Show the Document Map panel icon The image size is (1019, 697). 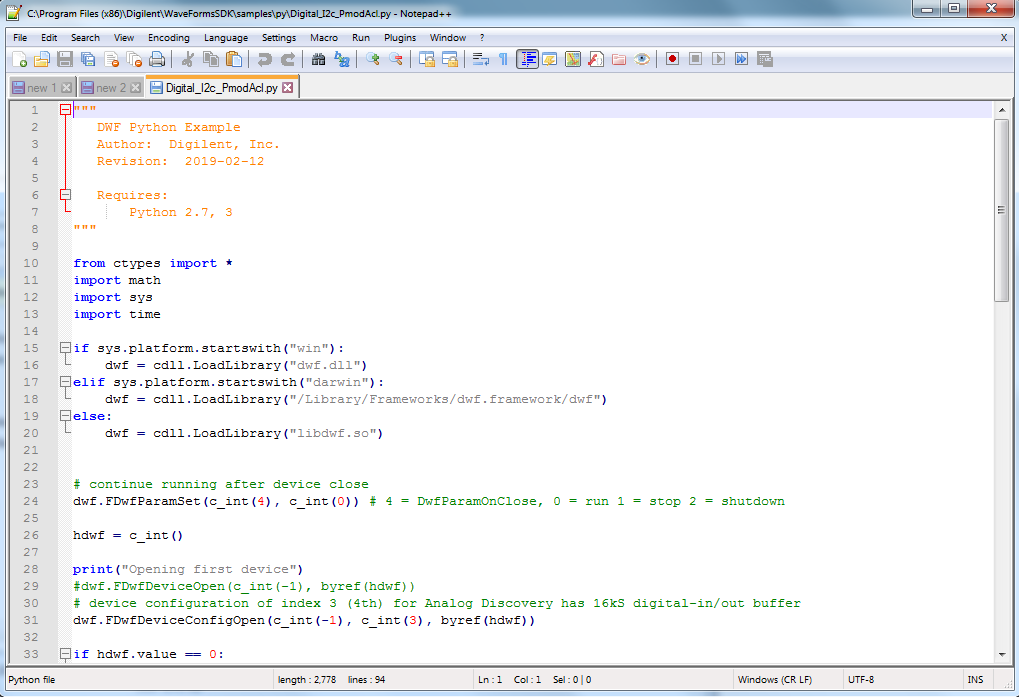tap(573, 60)
